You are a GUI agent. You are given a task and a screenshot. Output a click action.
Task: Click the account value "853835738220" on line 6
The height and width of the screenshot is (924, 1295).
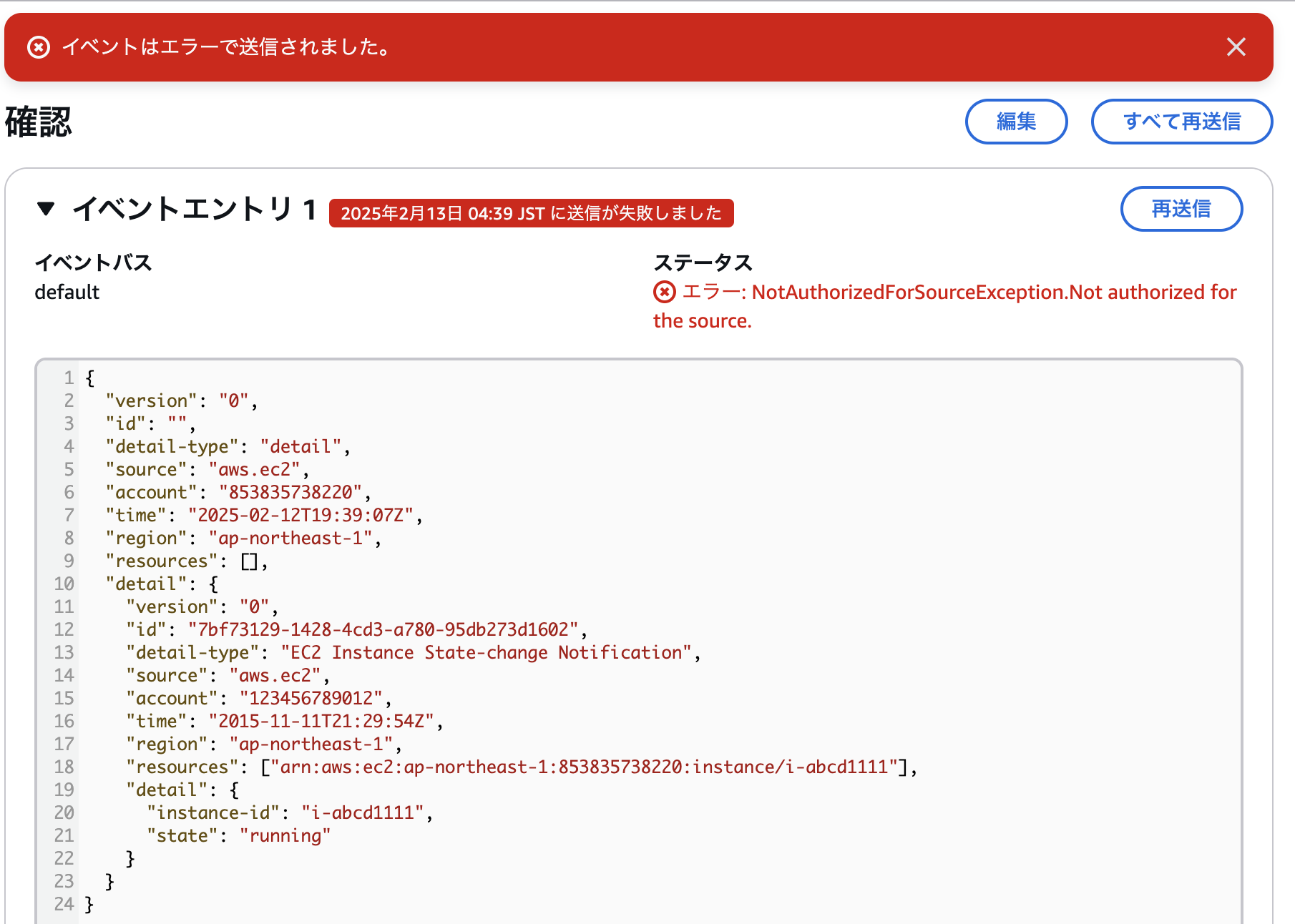(x=290, y=492)
